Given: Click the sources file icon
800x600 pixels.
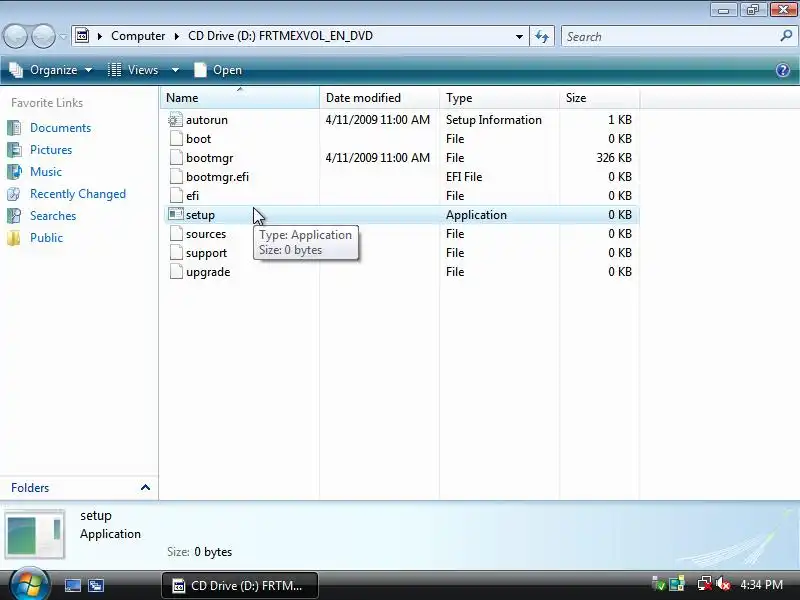Looking at the screenshot, I should click(x=176, y=234).
